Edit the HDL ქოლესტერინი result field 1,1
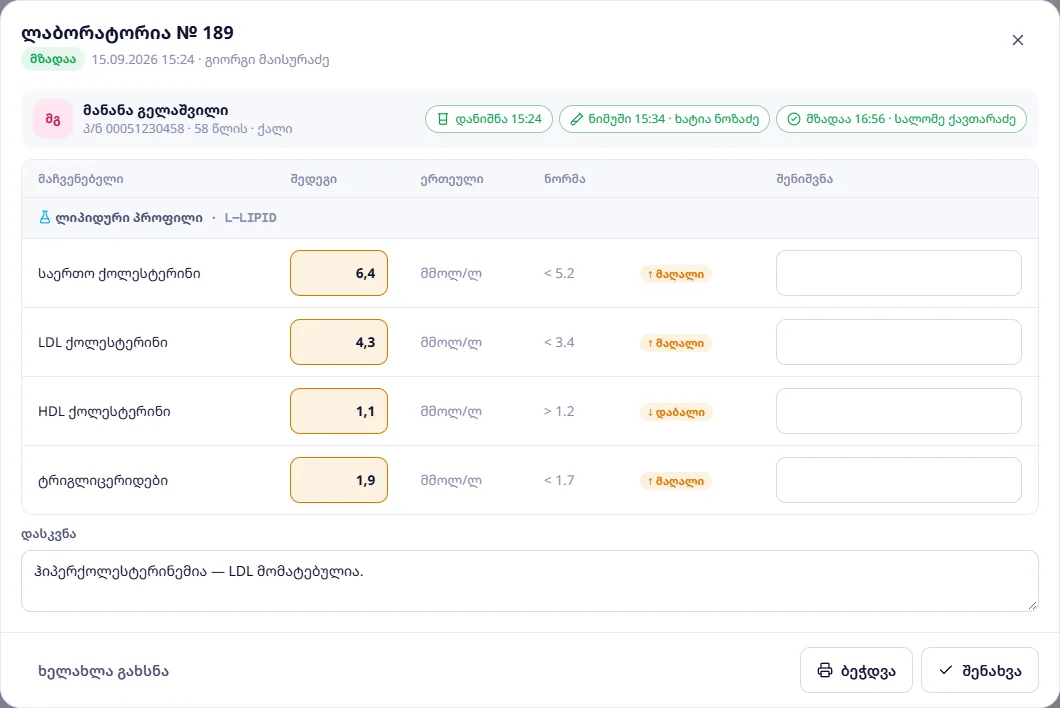 coord(339,411)
